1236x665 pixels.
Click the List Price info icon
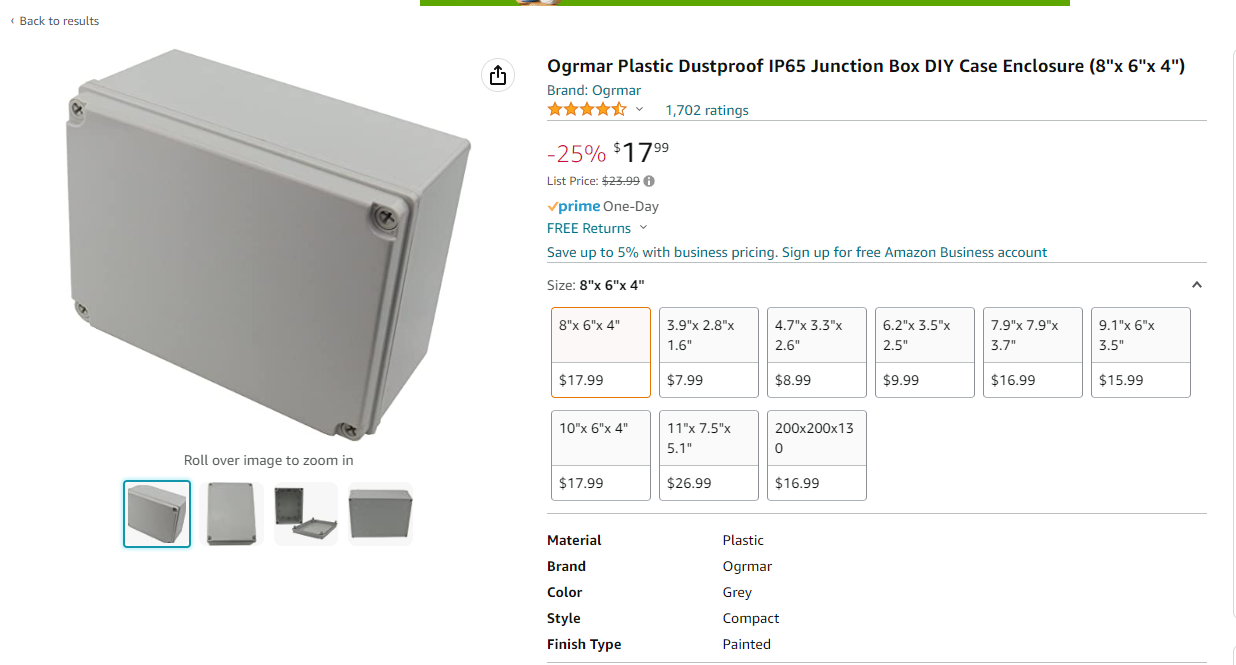point(649,181)
